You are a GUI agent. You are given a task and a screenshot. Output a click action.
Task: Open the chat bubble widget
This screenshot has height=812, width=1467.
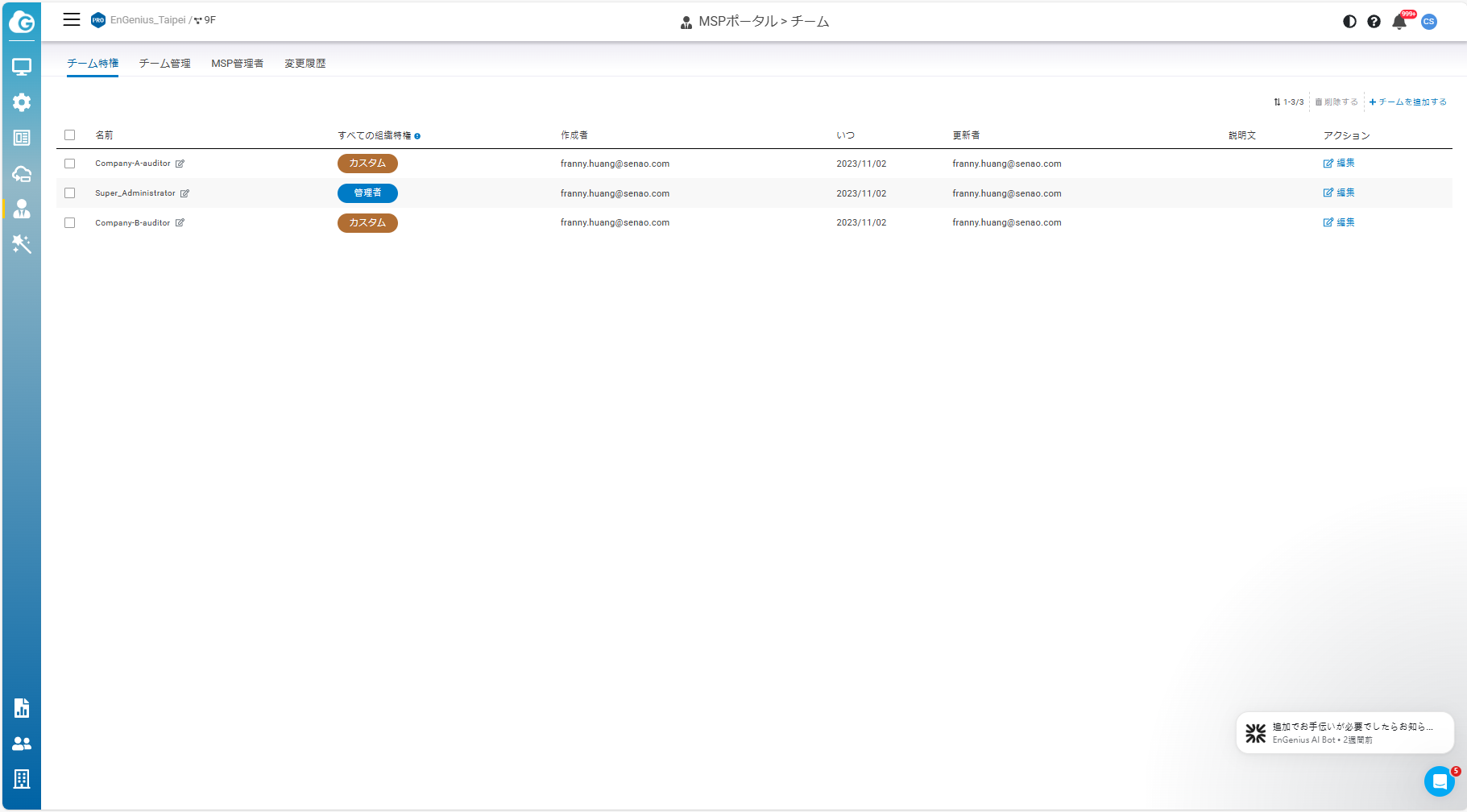click(1439, 781)
